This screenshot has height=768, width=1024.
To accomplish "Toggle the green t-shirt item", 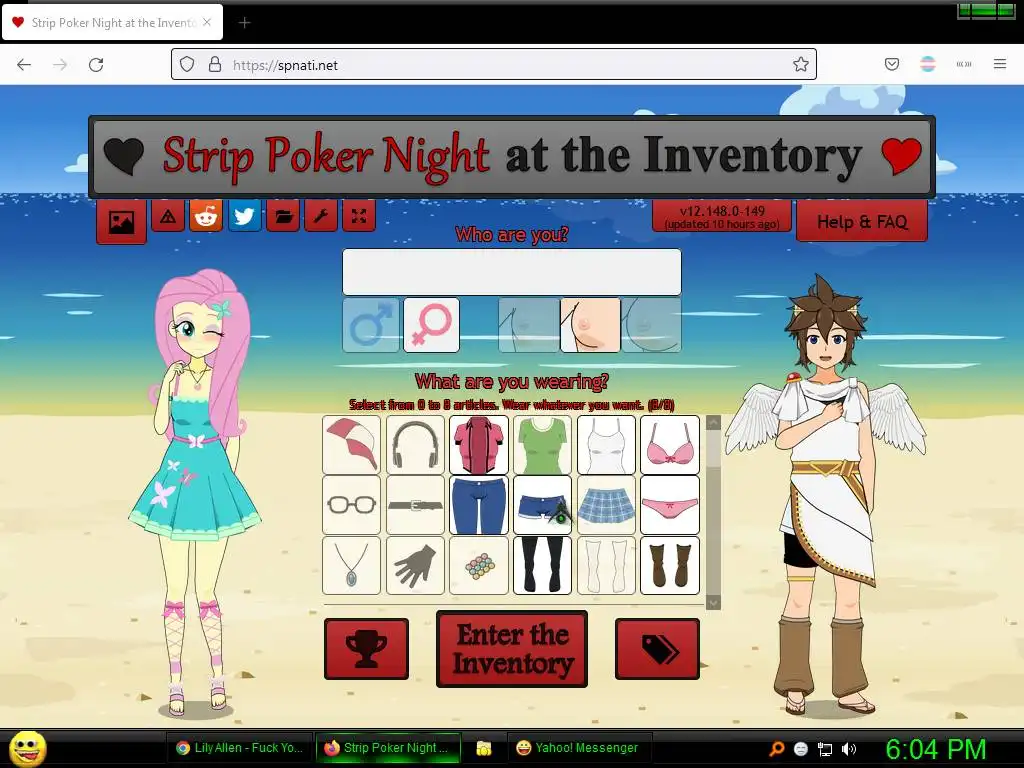I will 542,445.
